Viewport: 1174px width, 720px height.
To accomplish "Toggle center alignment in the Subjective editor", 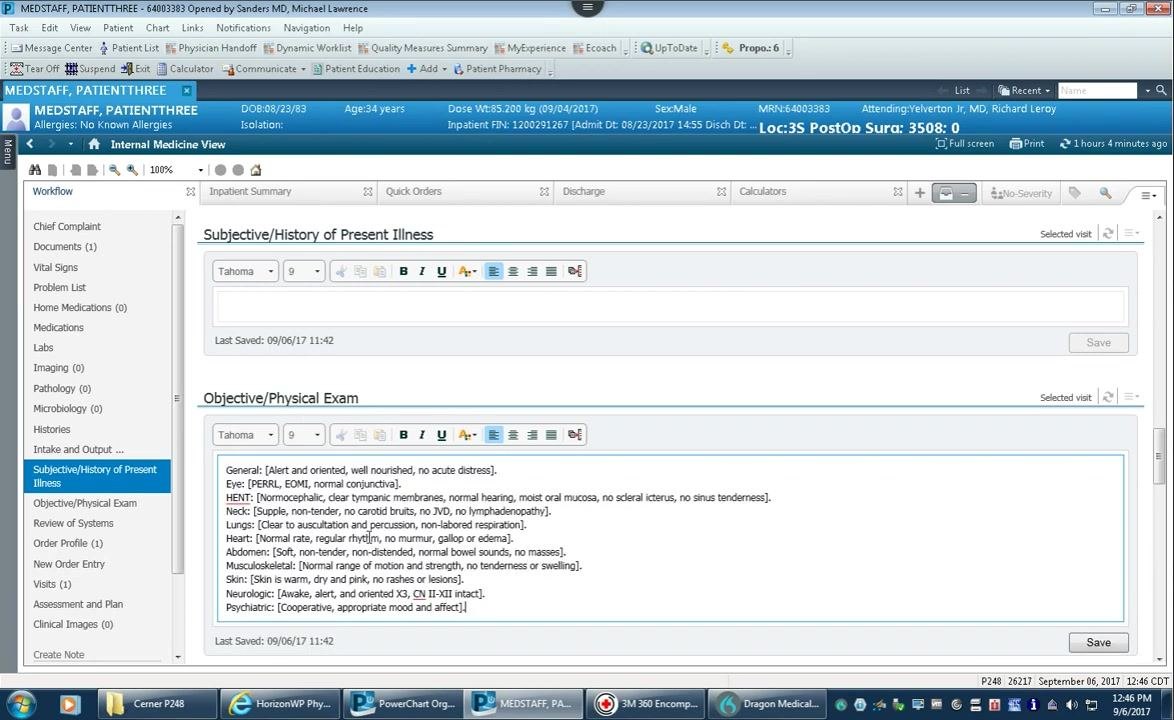I will click(x=513, y=271).
